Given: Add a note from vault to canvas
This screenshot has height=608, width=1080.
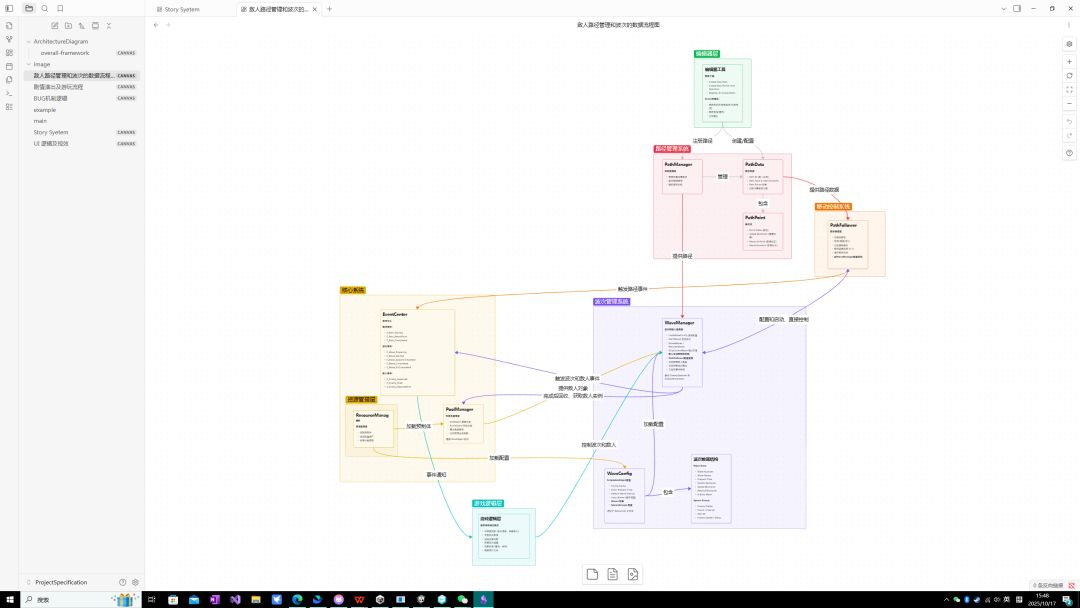Looking at the screenshot, I should point(612,574).
